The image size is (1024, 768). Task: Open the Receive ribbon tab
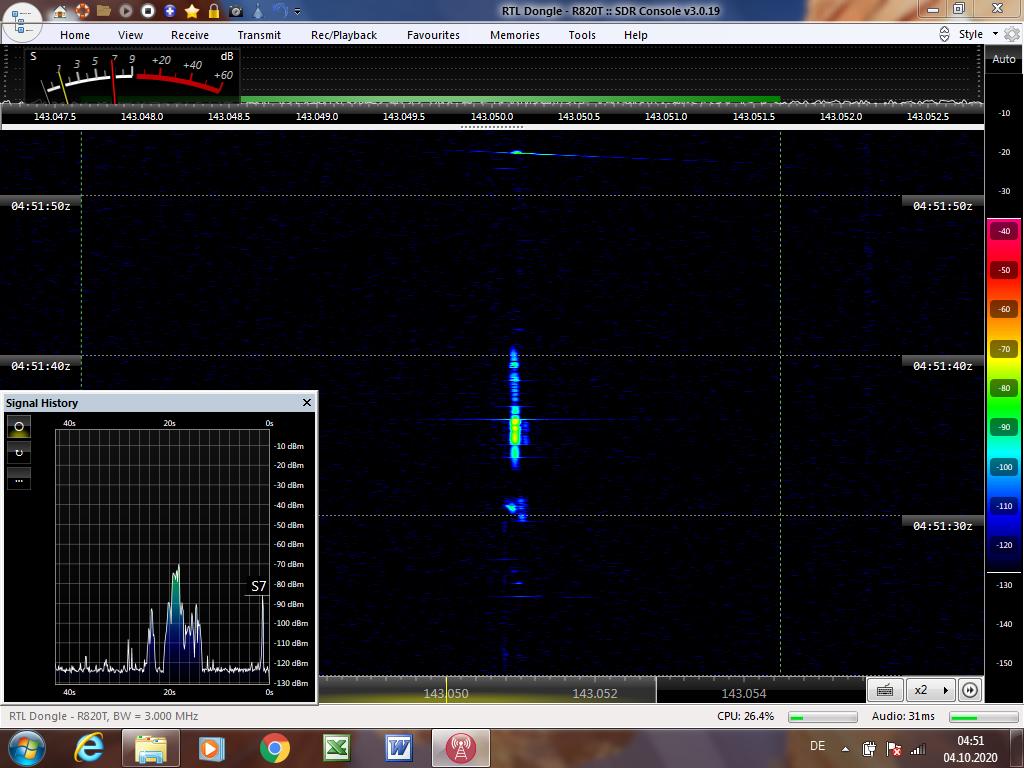(x=190, y=35)
